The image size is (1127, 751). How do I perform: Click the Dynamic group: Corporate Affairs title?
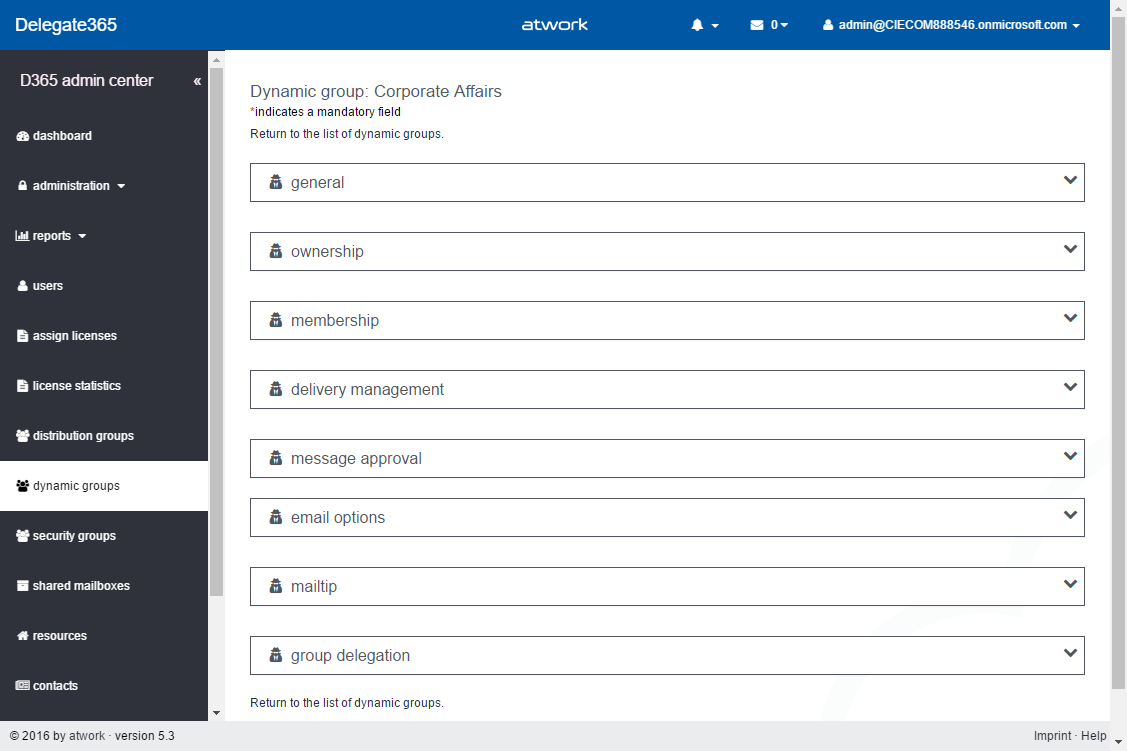click(376, 91)
